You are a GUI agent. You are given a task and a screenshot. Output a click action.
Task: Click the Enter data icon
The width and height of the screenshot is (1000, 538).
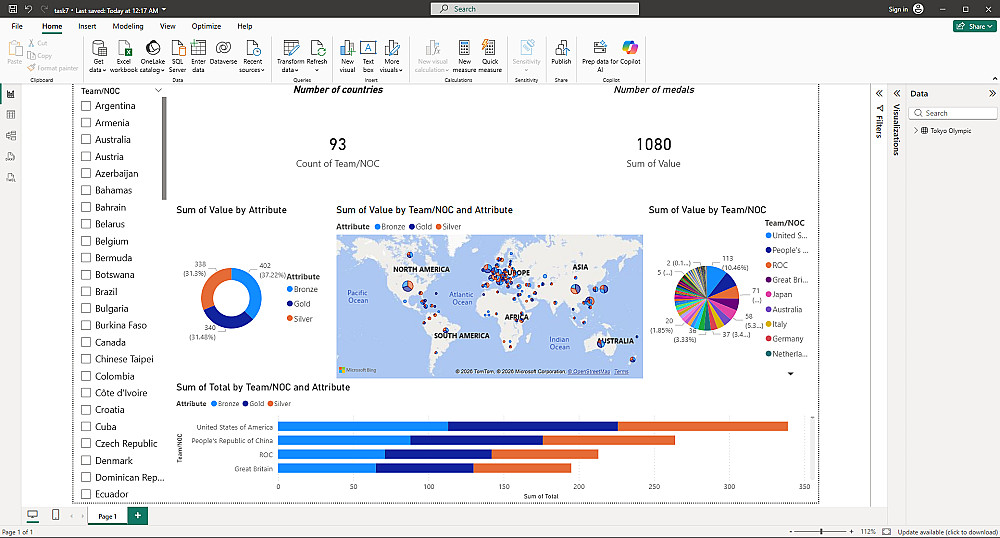click(x=198, y=48)
